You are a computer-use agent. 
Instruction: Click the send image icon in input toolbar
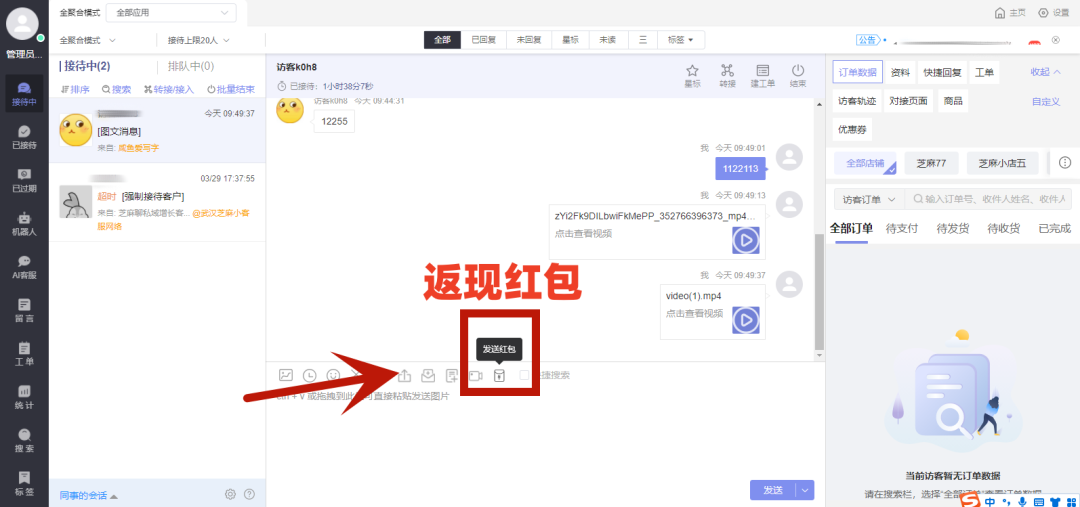point(286,375)
